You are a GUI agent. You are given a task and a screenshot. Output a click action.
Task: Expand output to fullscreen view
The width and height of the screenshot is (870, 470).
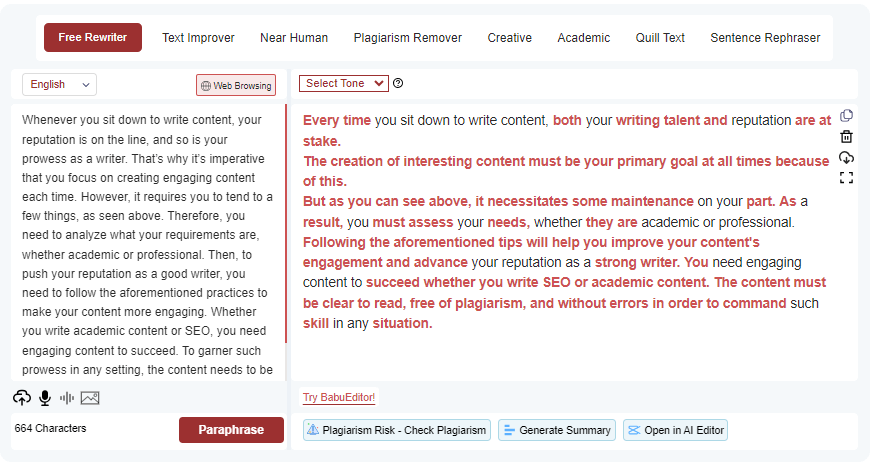click(x=846, y=178)
